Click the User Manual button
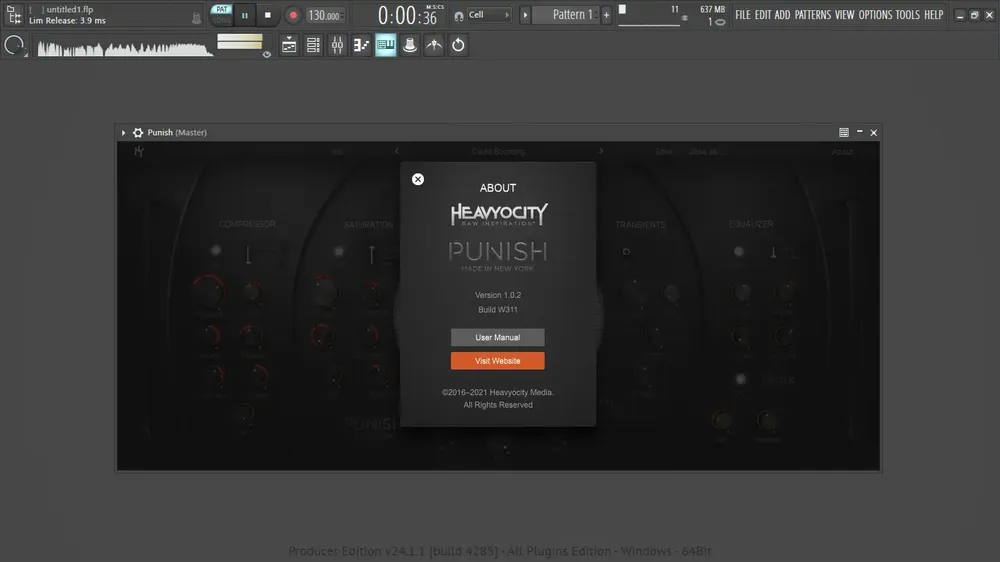 [x=497, y=337]
